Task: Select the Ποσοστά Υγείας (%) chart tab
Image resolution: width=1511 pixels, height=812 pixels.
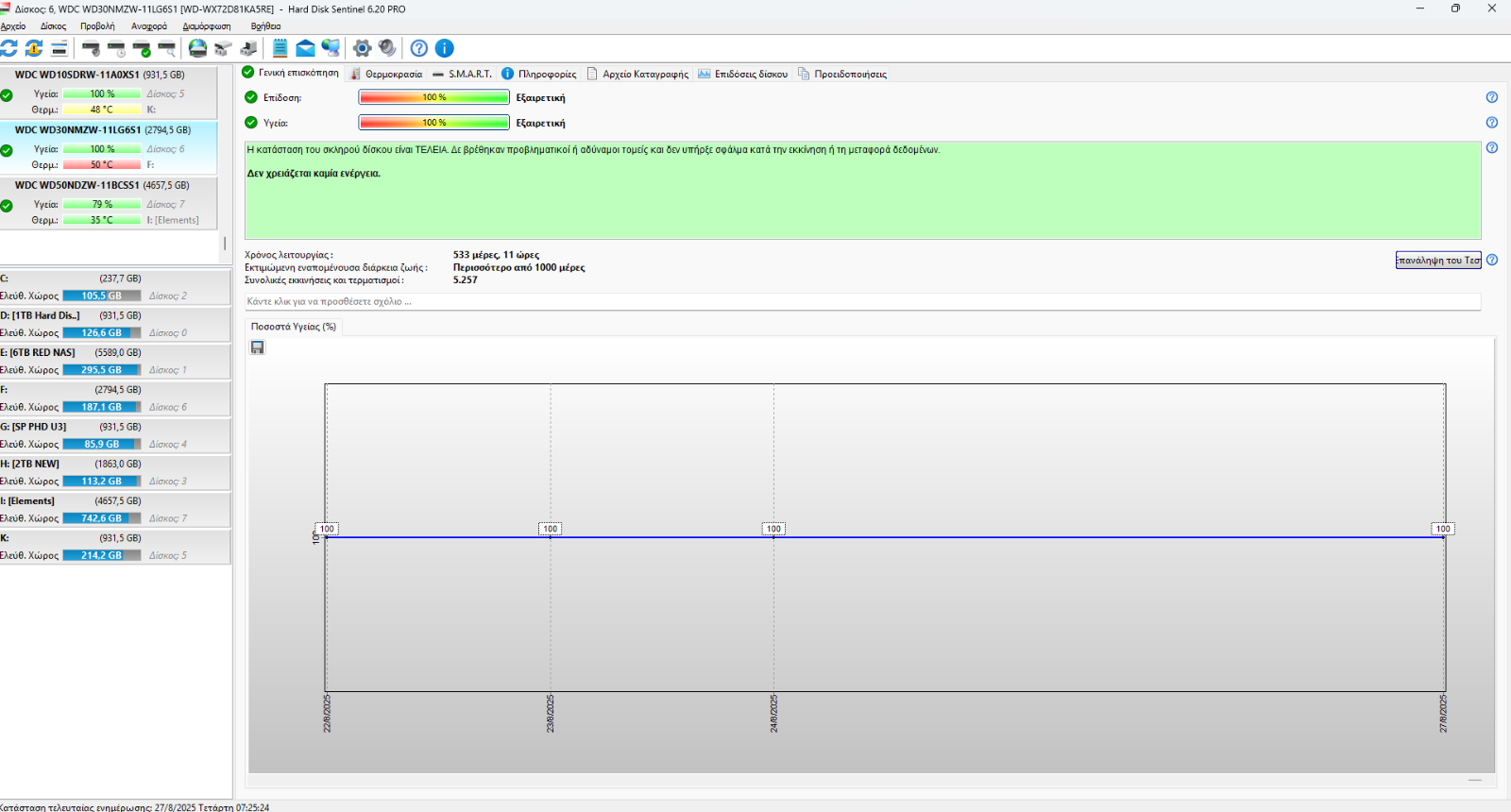Action: pyautogui.click(x=294, y=327)
